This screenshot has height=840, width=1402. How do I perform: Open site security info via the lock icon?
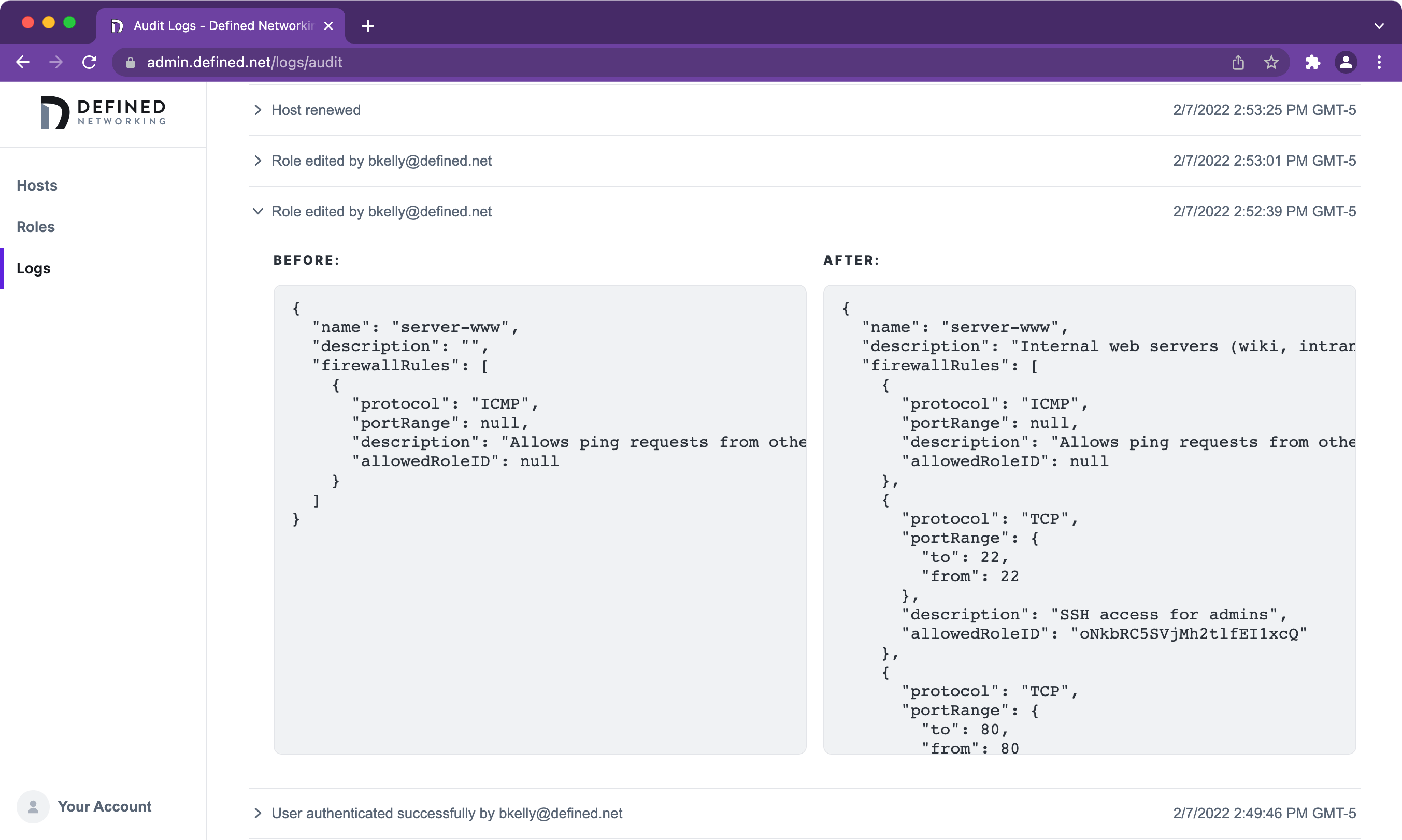coord(129,63)
